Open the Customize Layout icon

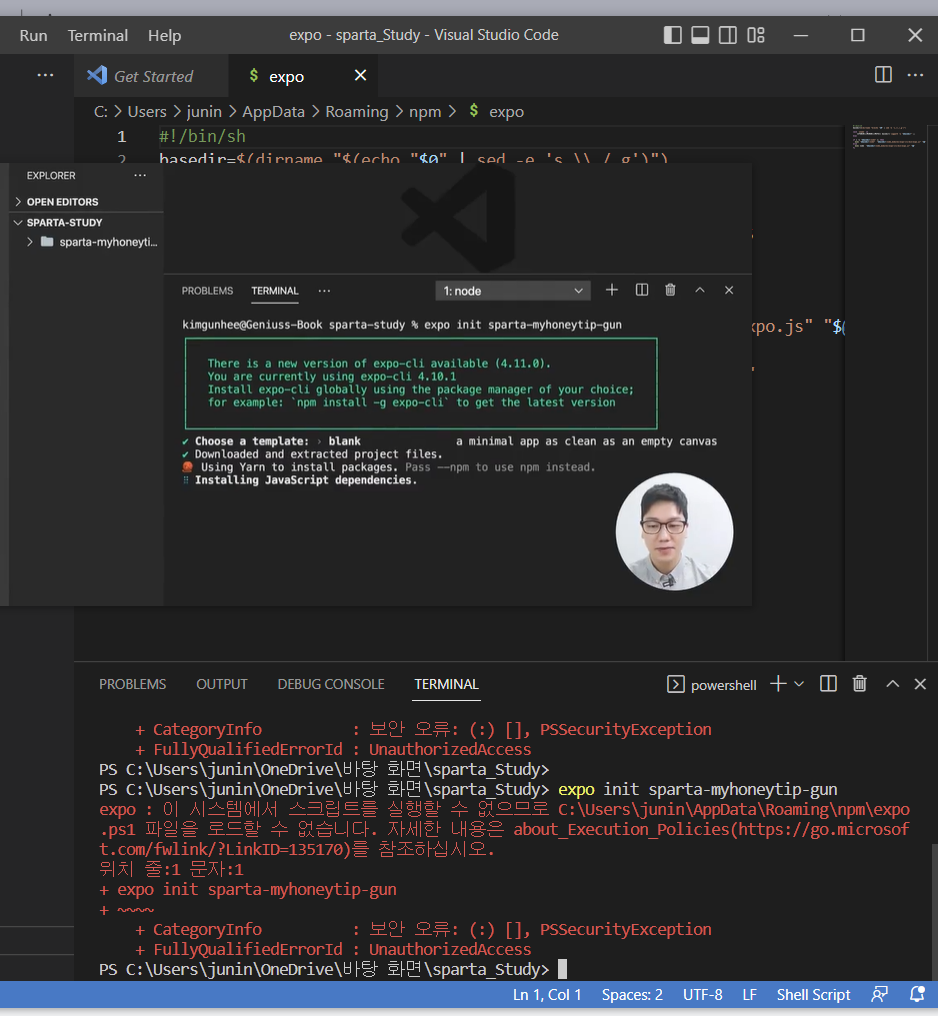tap(755, 35)
